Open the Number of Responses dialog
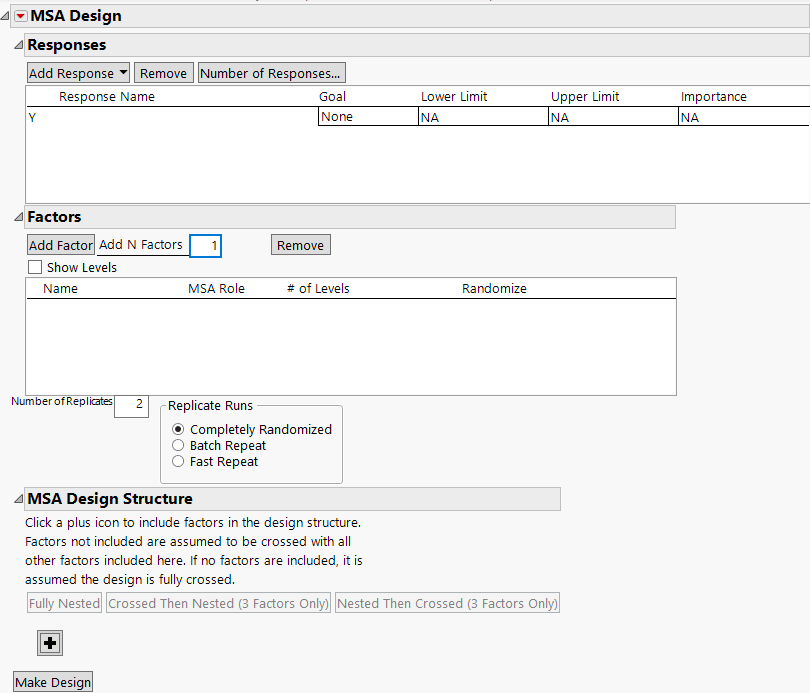Viewport: 810px width, 693px height. [x=271, y=73]
